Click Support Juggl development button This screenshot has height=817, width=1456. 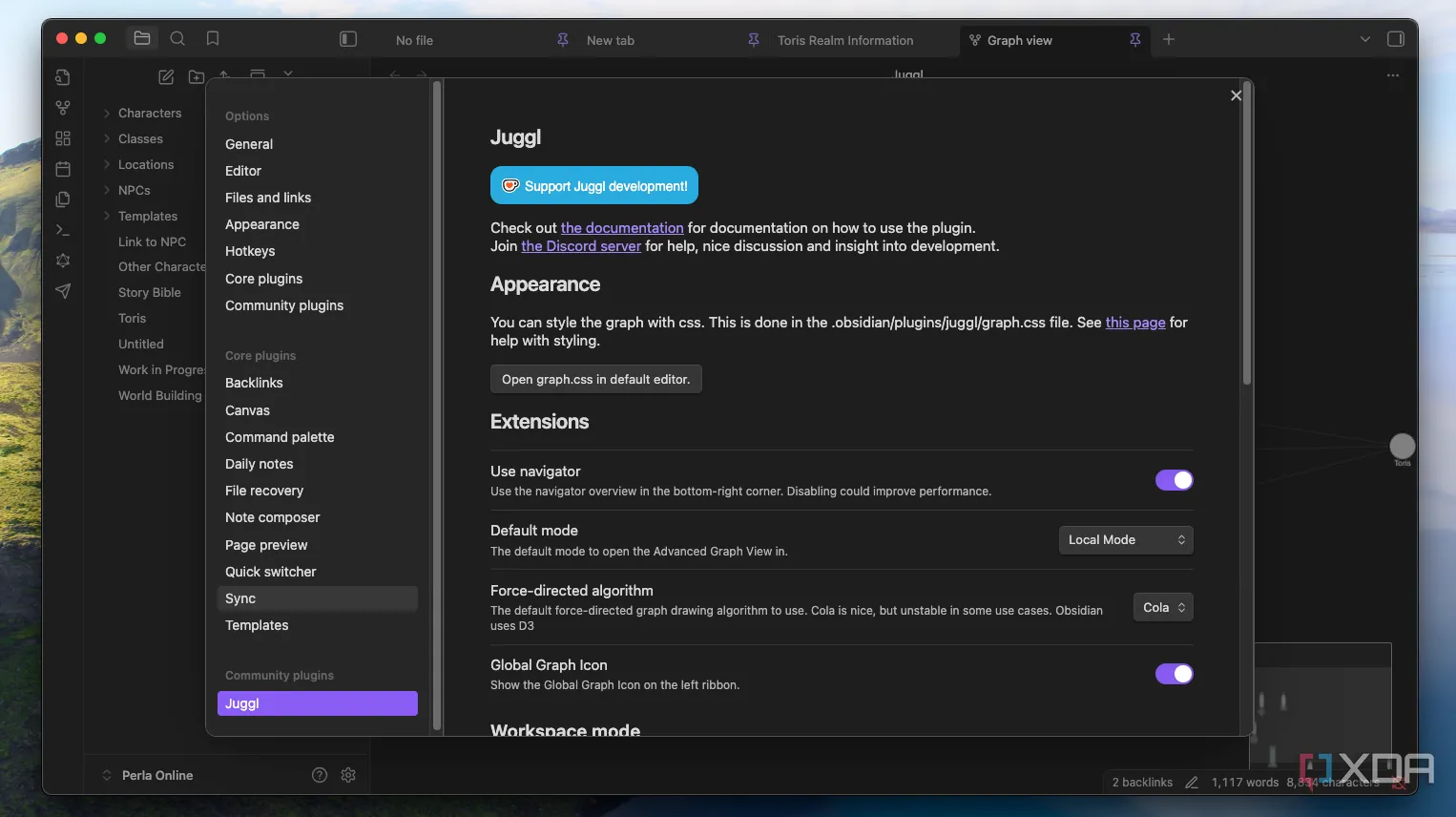(x=594, y=185)
